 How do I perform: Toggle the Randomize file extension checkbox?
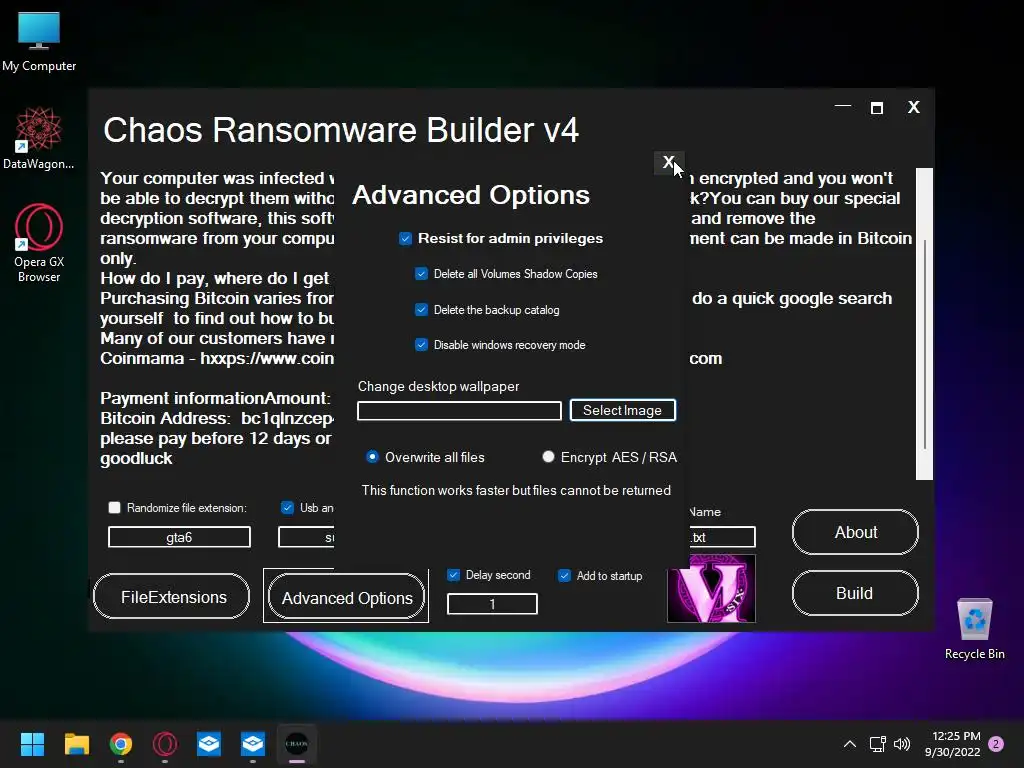115,507
